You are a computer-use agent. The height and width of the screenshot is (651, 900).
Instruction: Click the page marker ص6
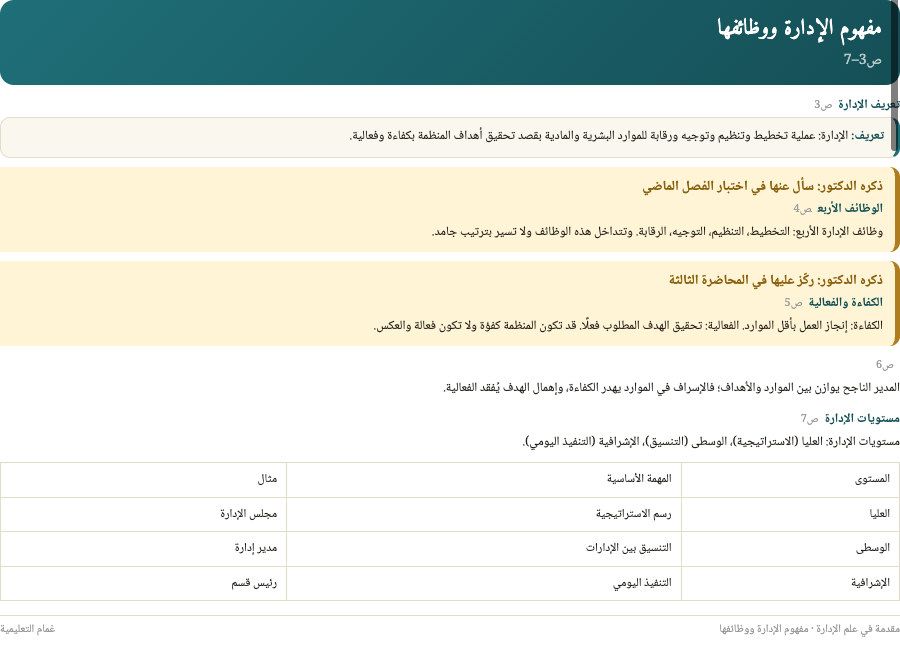point(885,365)
